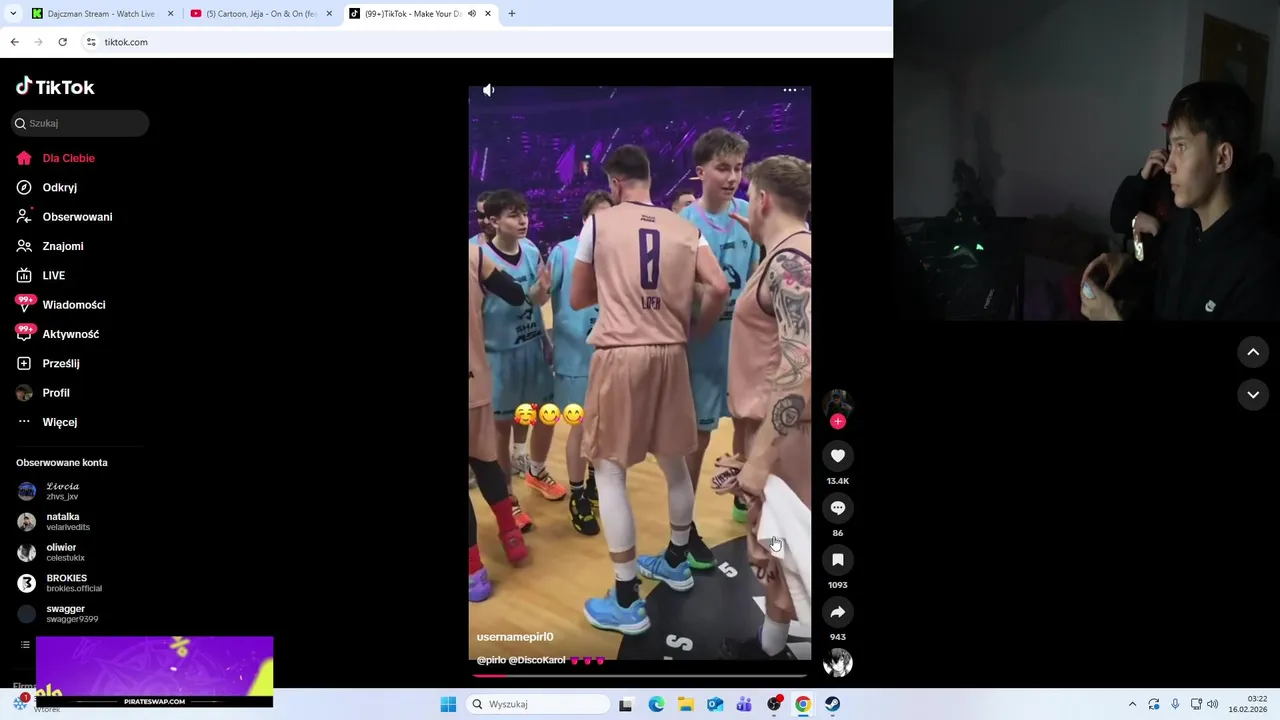
Task: Open the tab search dropdown
Action: [13, 14]
